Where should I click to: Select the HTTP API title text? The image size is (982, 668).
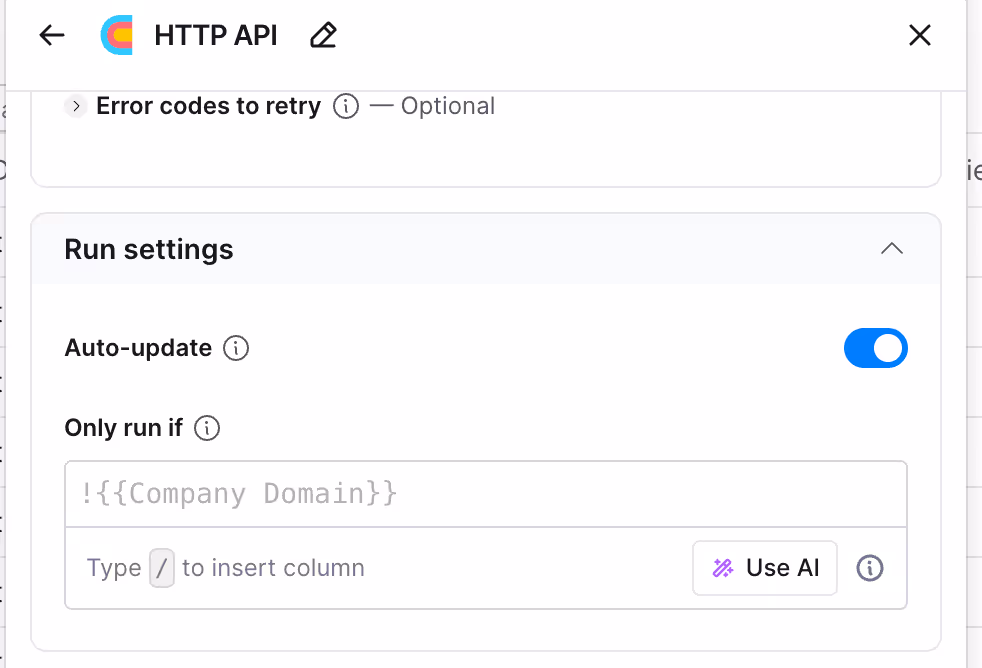[x=216, y=36]
